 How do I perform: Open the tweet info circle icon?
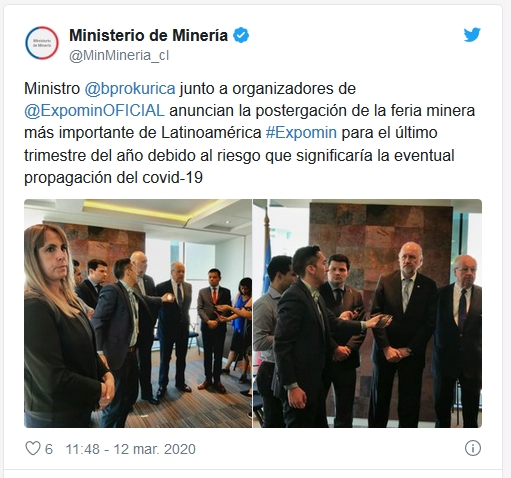coord(473,448)
